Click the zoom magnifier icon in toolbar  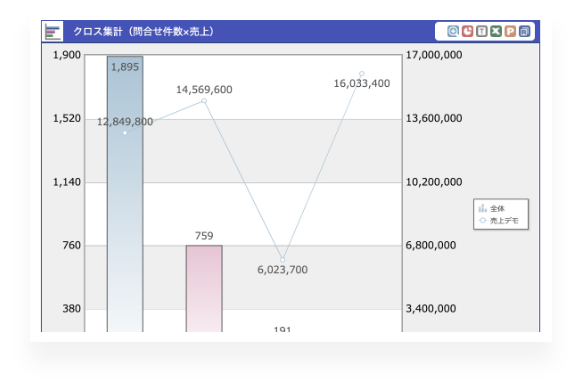point(453,31)
